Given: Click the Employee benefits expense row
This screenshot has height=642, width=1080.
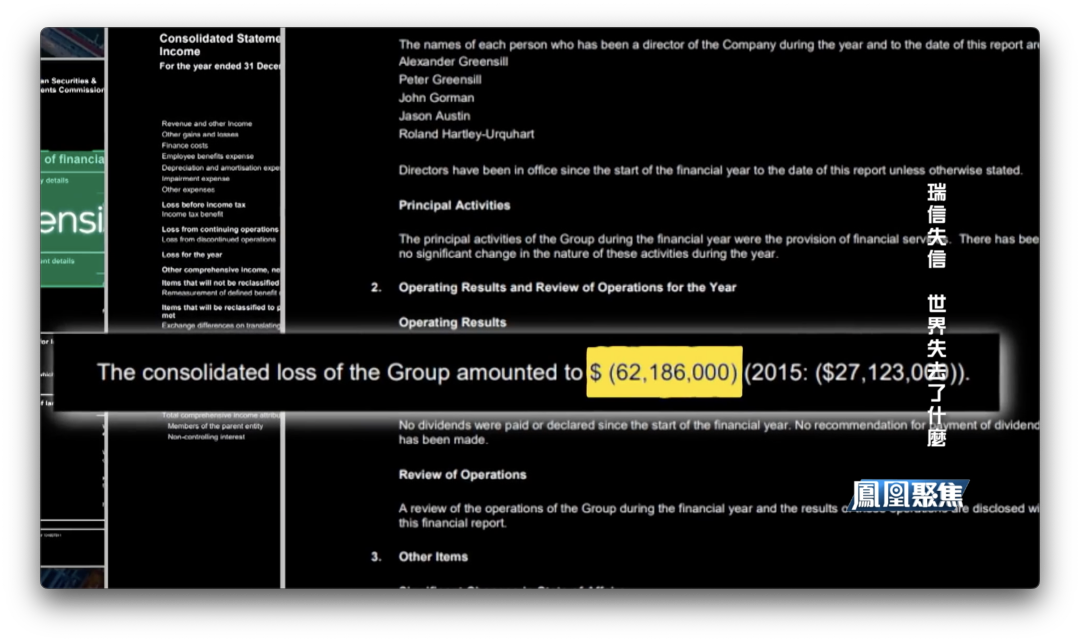Looking at the screenshot, I should pyautogui.click(x=207, y=156).
